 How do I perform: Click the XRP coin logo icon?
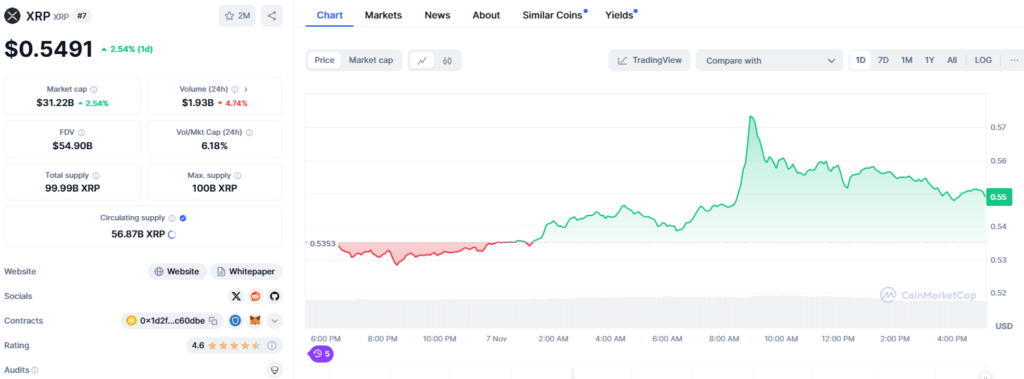12,16
